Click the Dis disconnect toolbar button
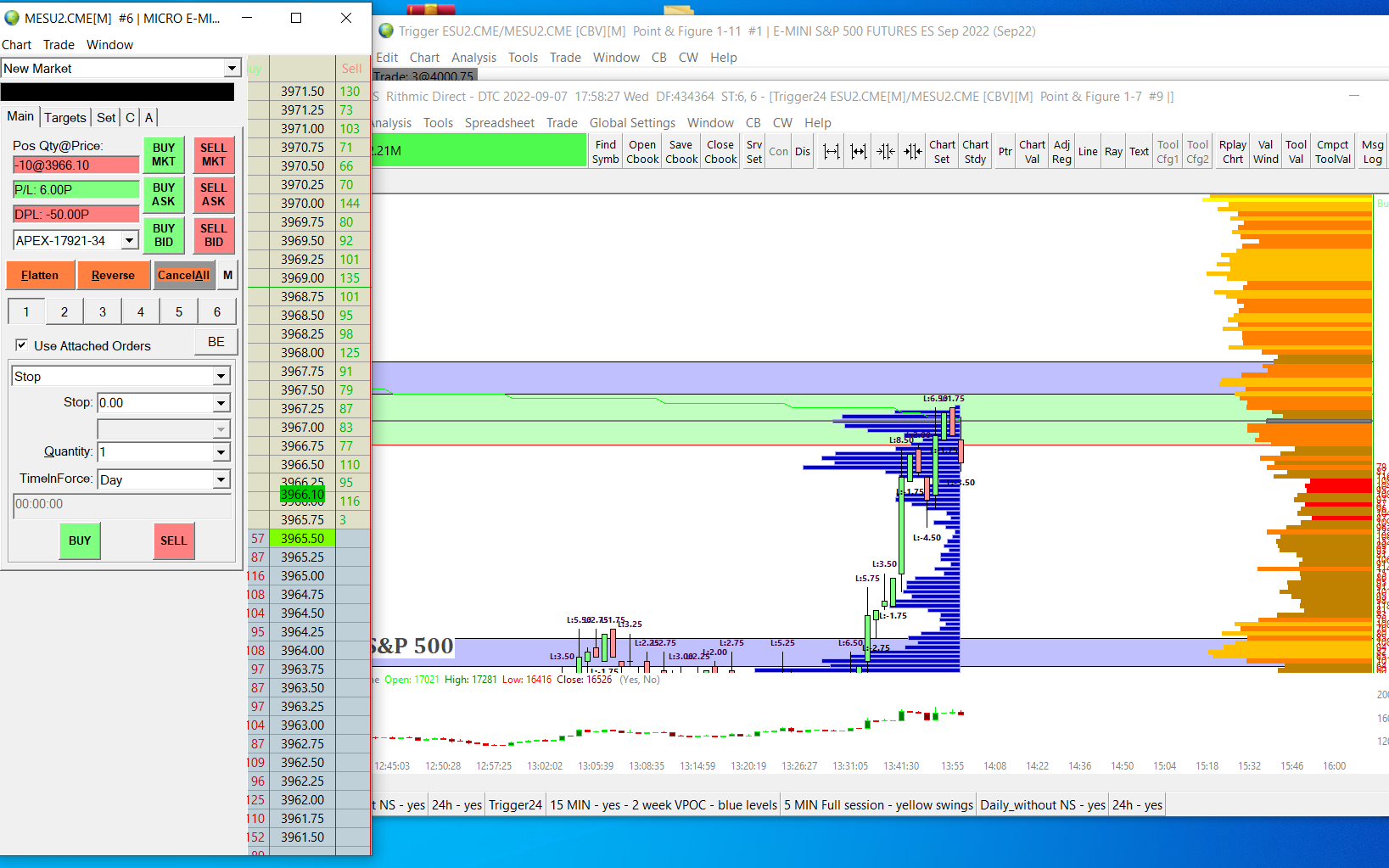 [803, 151]
